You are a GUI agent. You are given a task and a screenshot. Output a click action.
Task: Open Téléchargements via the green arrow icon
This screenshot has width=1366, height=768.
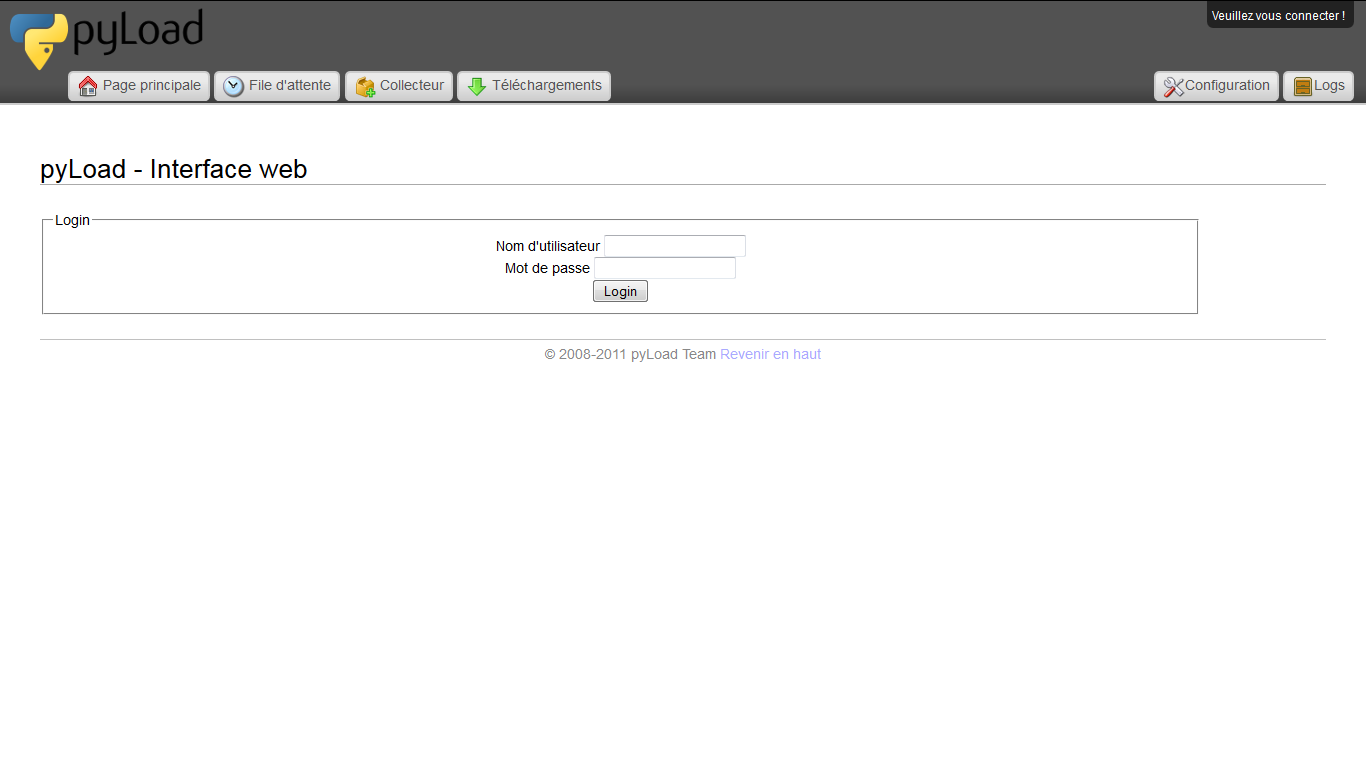pos(477,86)
